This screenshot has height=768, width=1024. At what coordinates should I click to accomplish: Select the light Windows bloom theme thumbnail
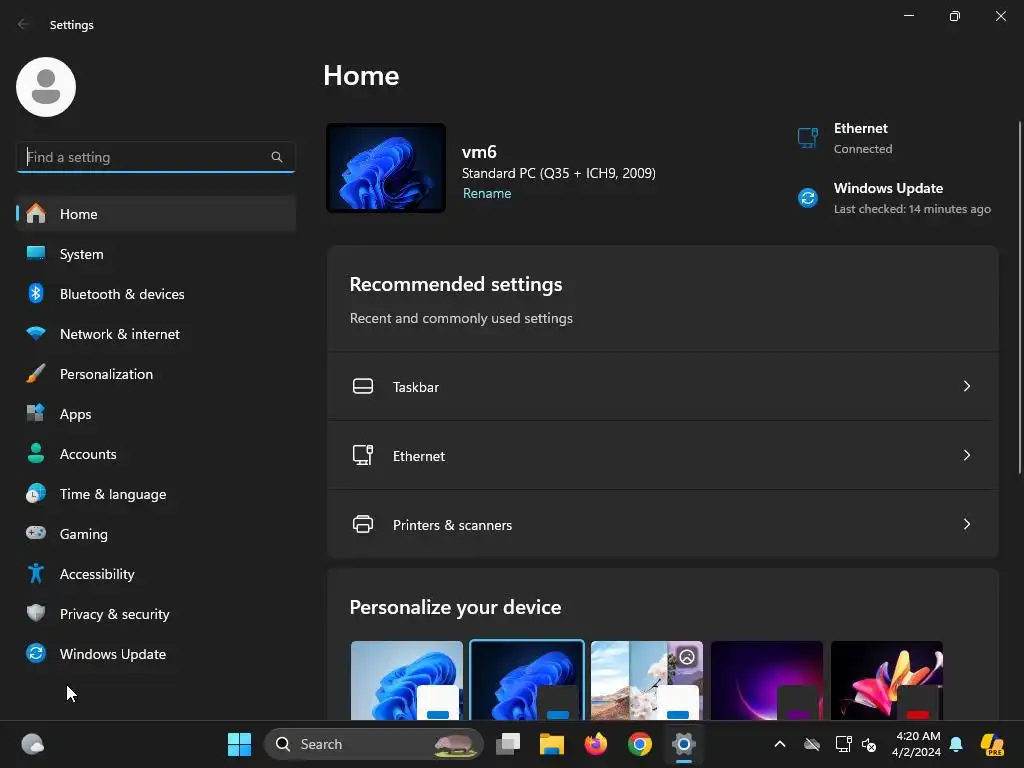(407, 680)
